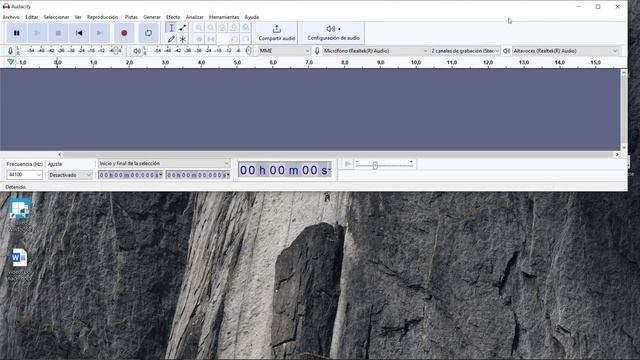Click the Zoom Out magnifier icon

pyautogui.click(x=211, y=28)
